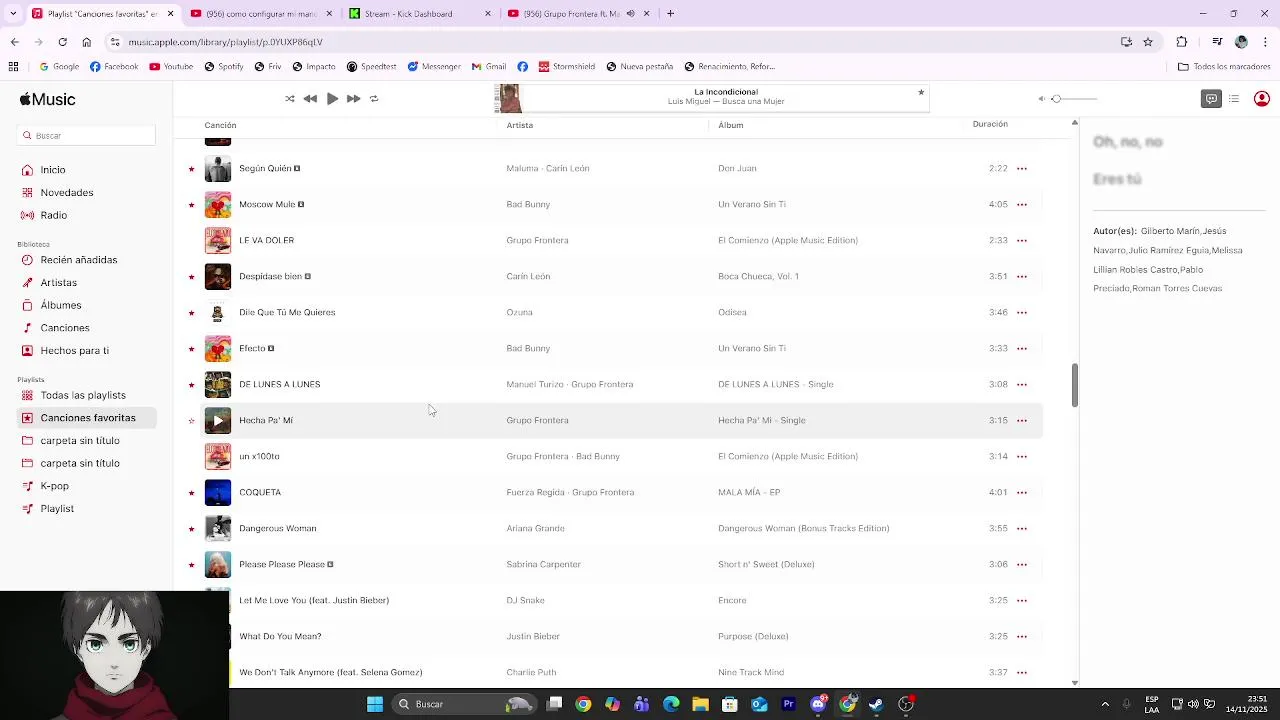
Task: Play La Incondicional with the main play button
Action: [x=332, y=99]
